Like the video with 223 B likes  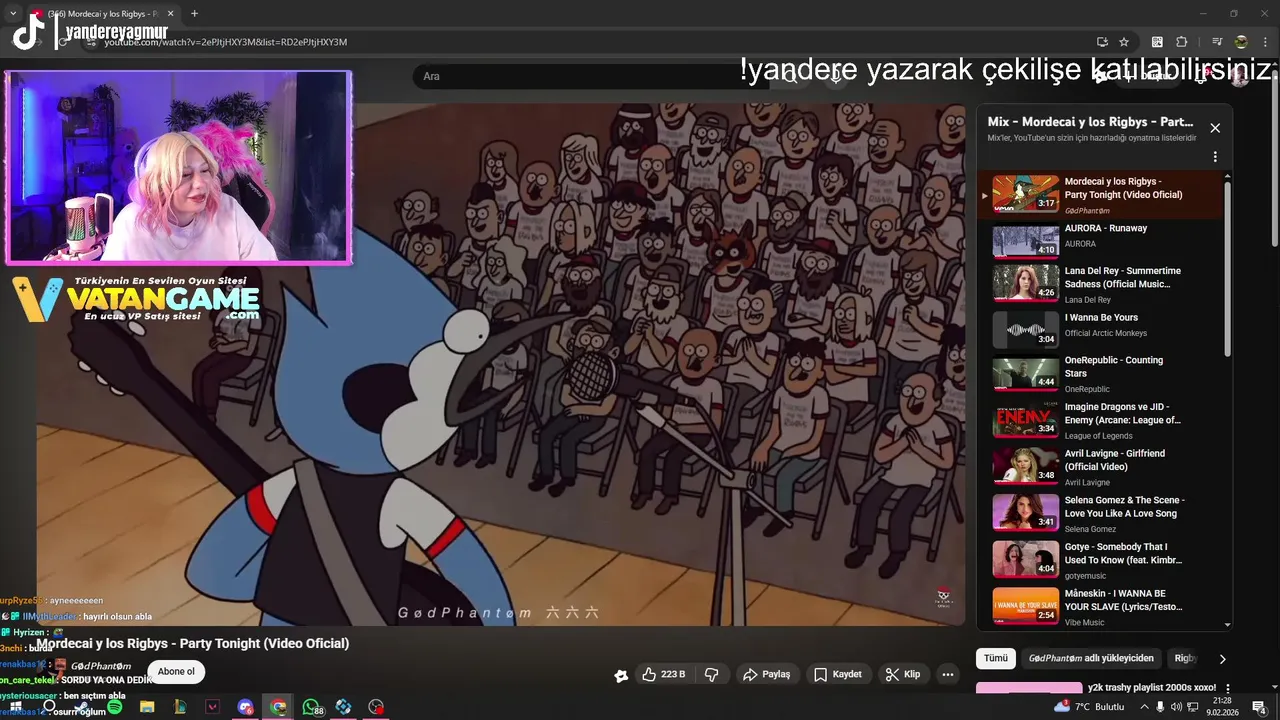pyautogui.click(x=663, y=674)
